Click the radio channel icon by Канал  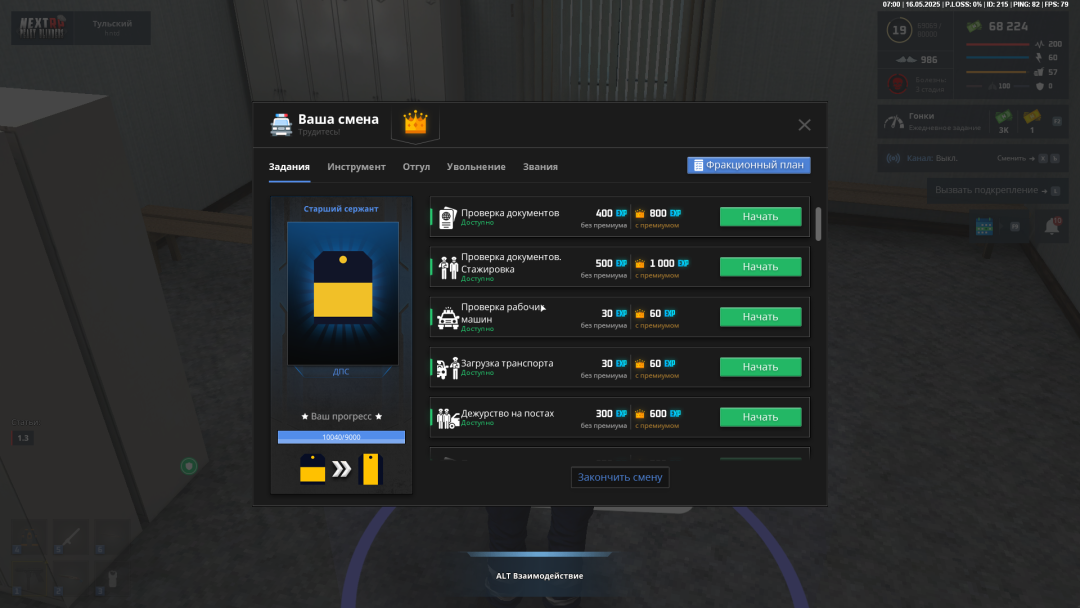(x=893, y=158)
